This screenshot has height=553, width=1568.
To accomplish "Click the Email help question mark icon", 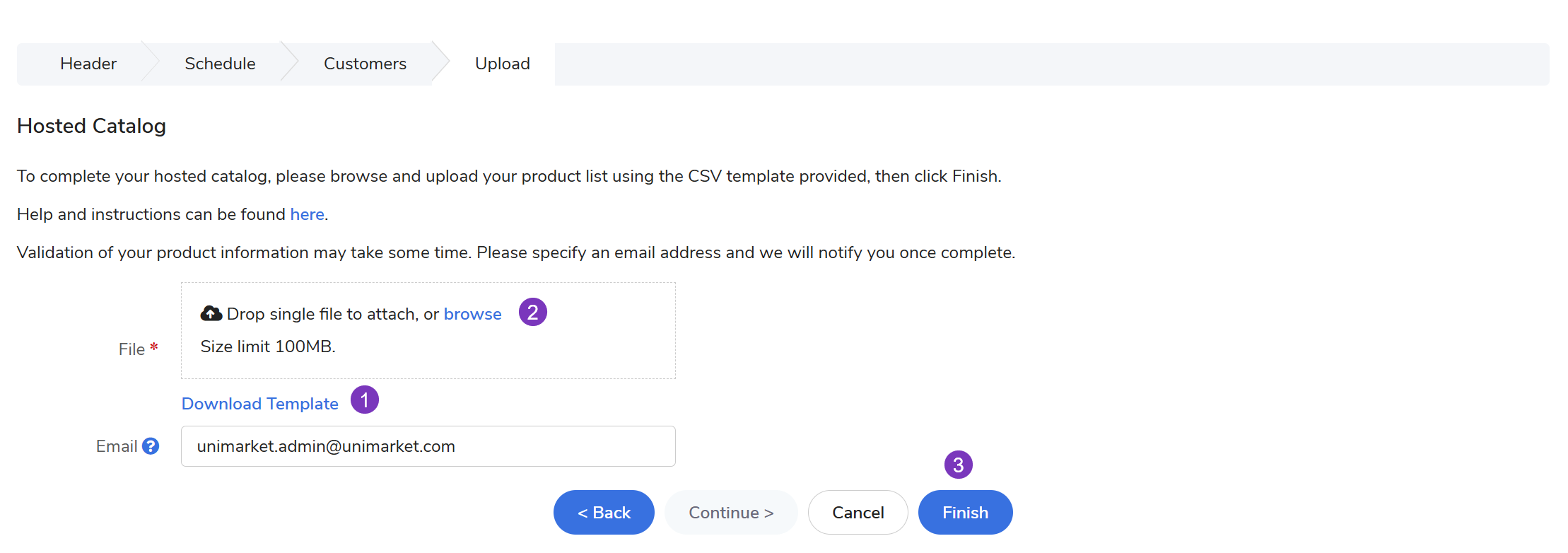I will [x=151, y=446].
